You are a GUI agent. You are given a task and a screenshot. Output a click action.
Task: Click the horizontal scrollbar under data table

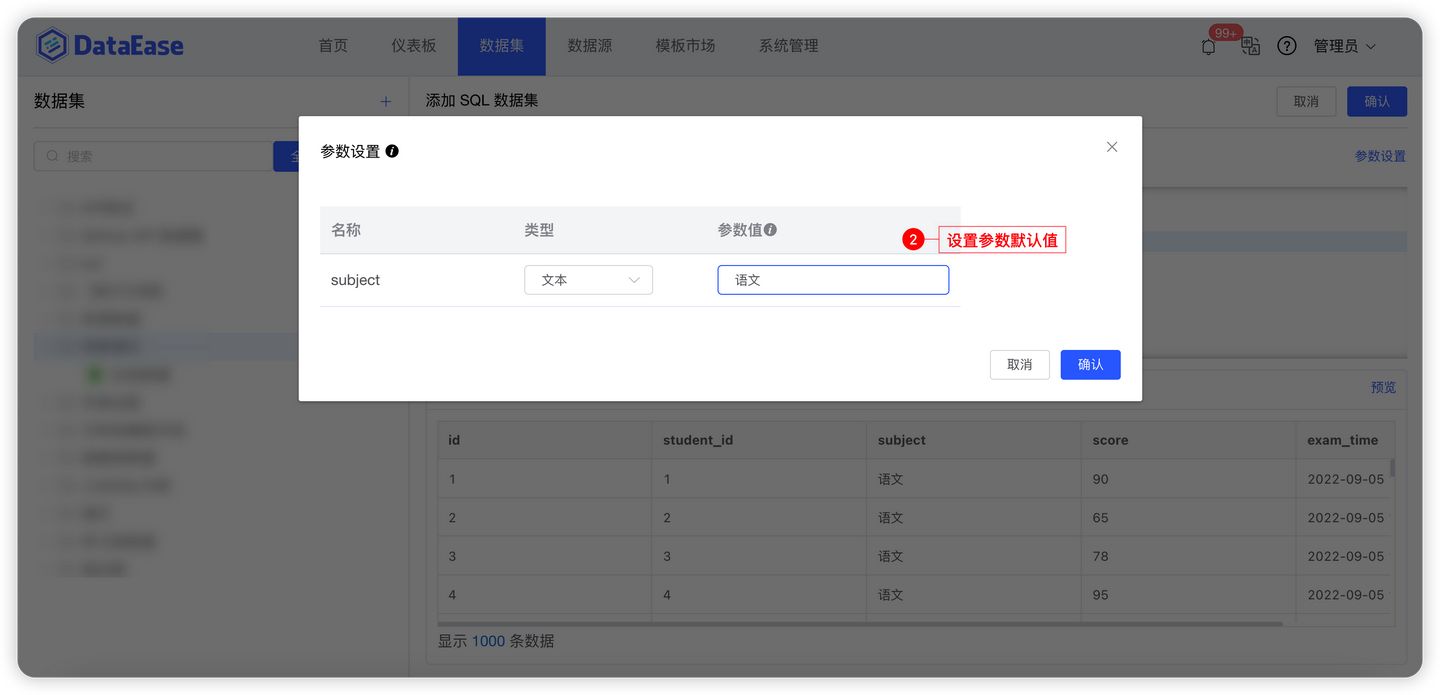[860, 624]
